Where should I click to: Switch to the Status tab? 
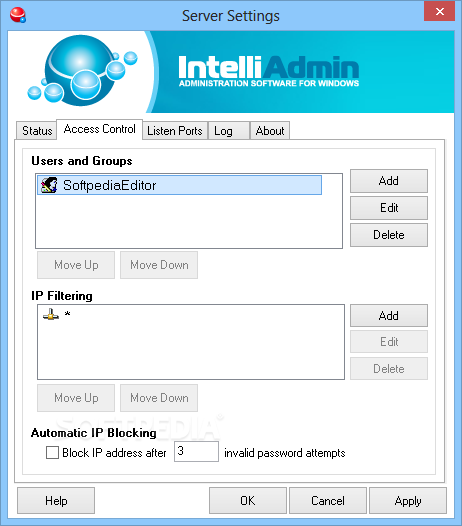(37, 130)
